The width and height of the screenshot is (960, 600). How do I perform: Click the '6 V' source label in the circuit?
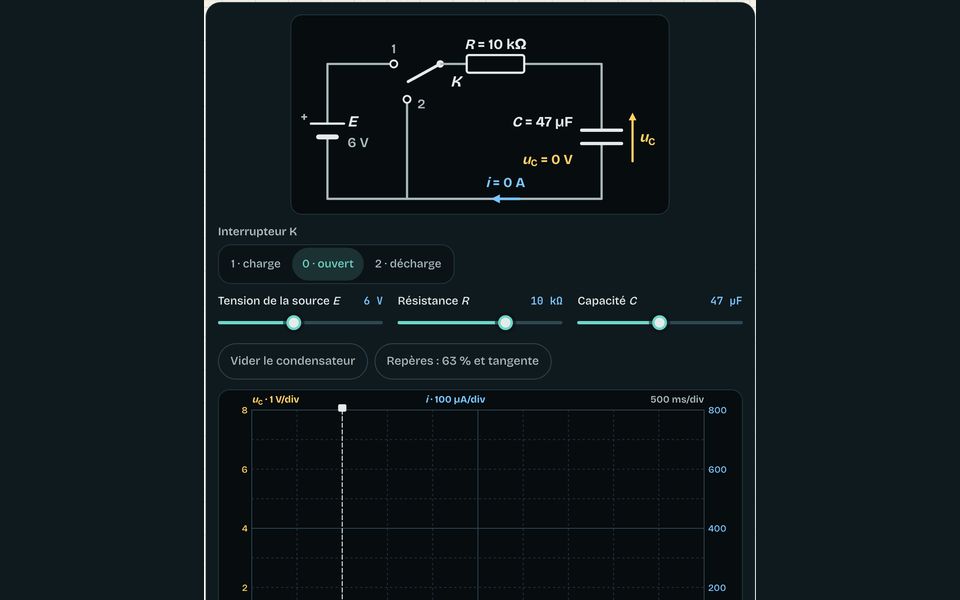tap(358, 143)
